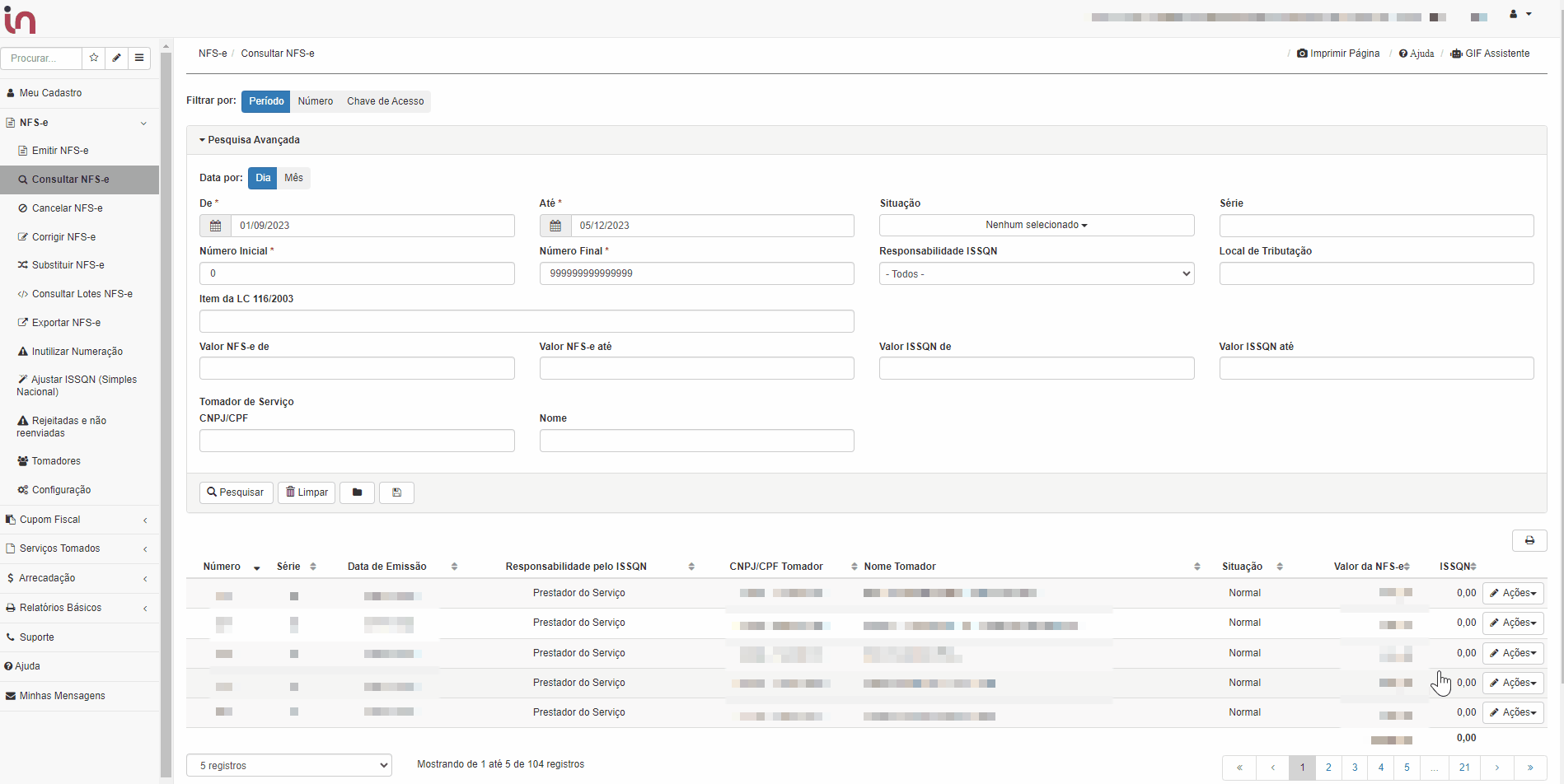Viewport: 1564px width, 784px height.
Task: Expand Cupom Fiscal sidebar menu
Action: [x=50, y=520]
